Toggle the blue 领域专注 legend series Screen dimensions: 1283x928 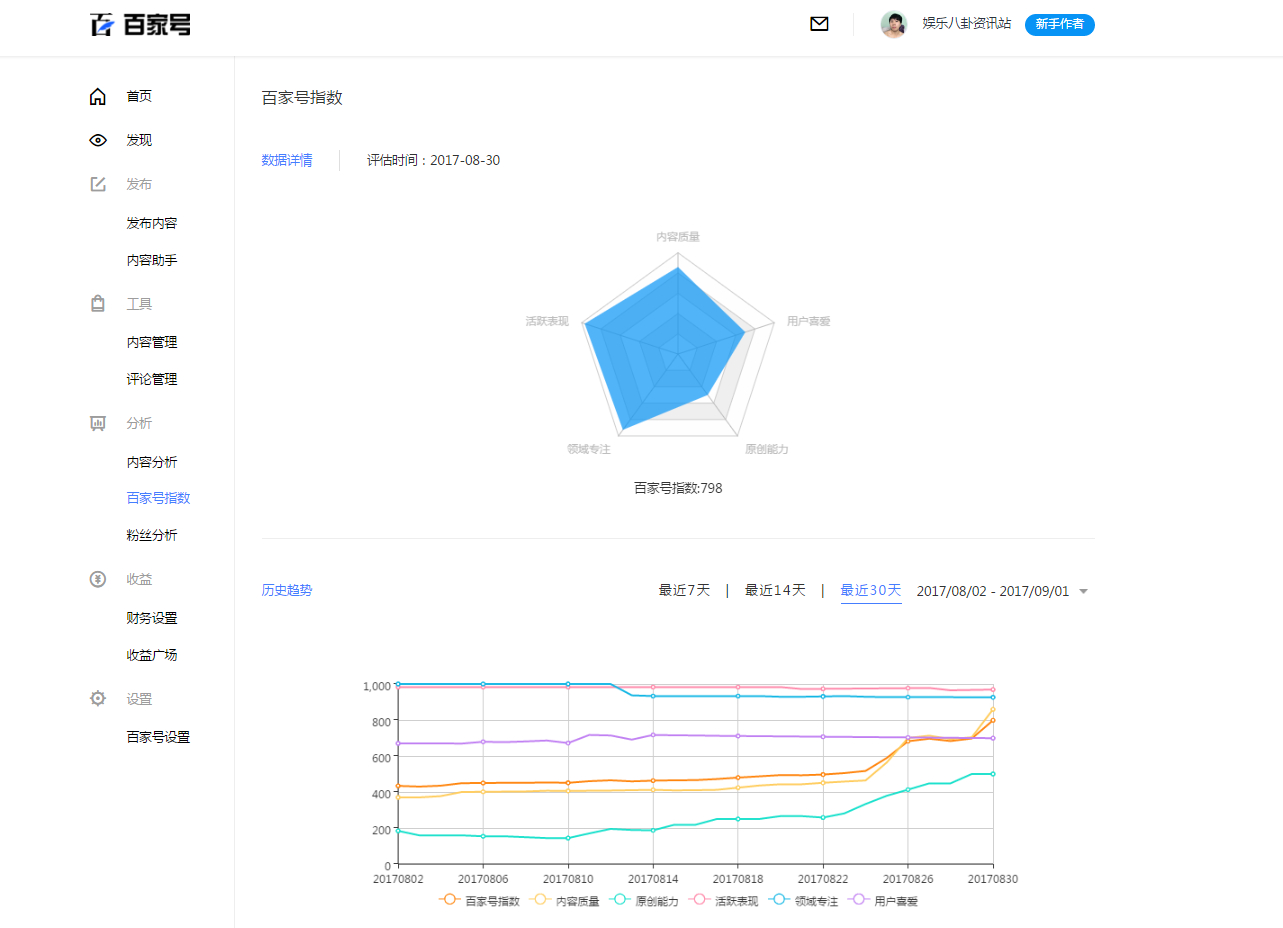(x=803, y=901)
